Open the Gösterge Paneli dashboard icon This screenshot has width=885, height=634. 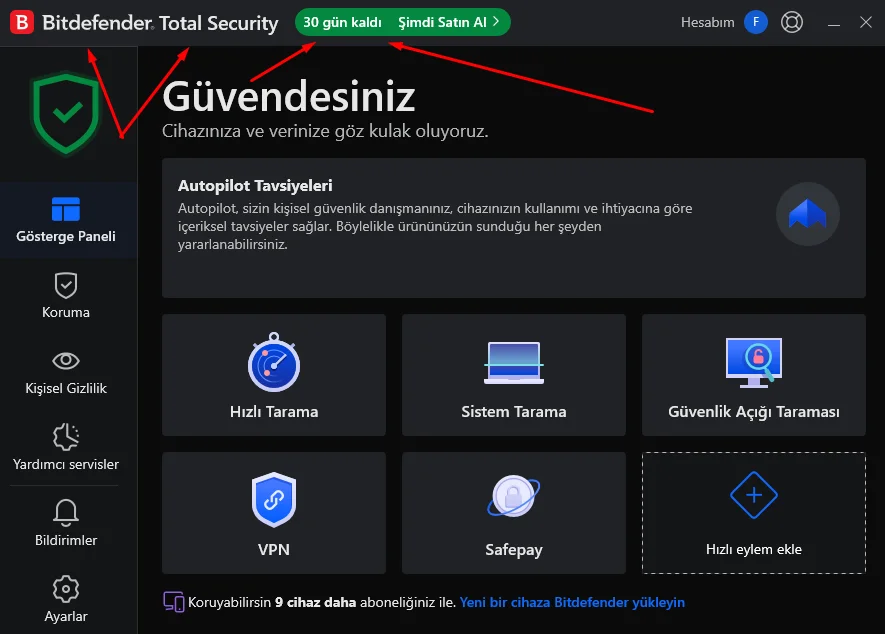[x=66, y=209]
